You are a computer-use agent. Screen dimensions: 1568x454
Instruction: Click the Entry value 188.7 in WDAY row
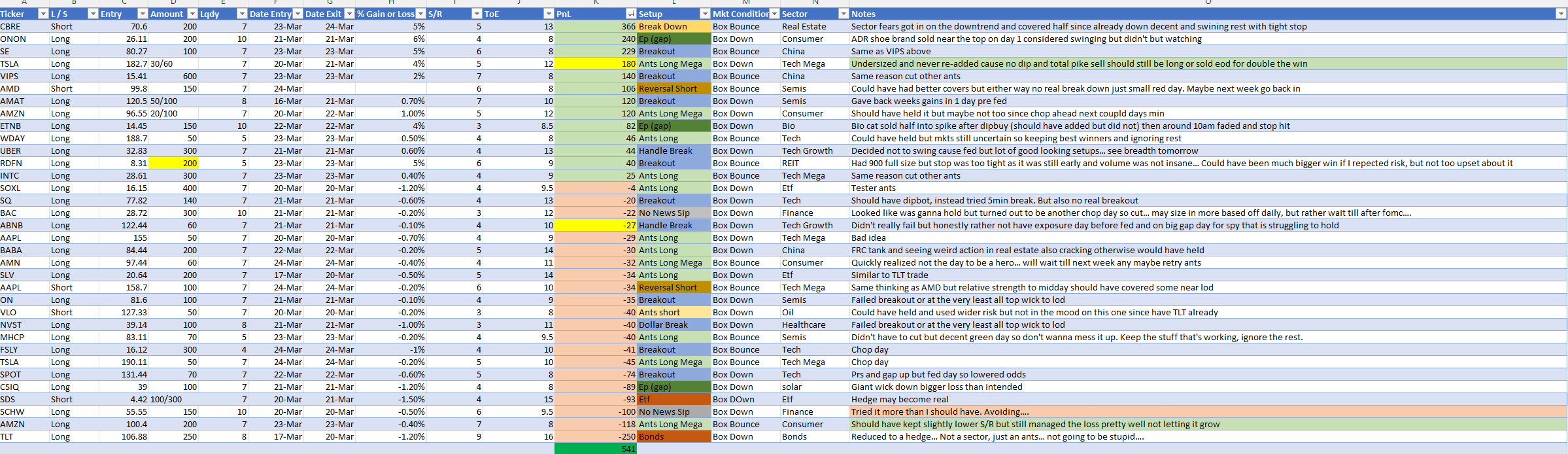pyautogui.click(x=124, y=138)
